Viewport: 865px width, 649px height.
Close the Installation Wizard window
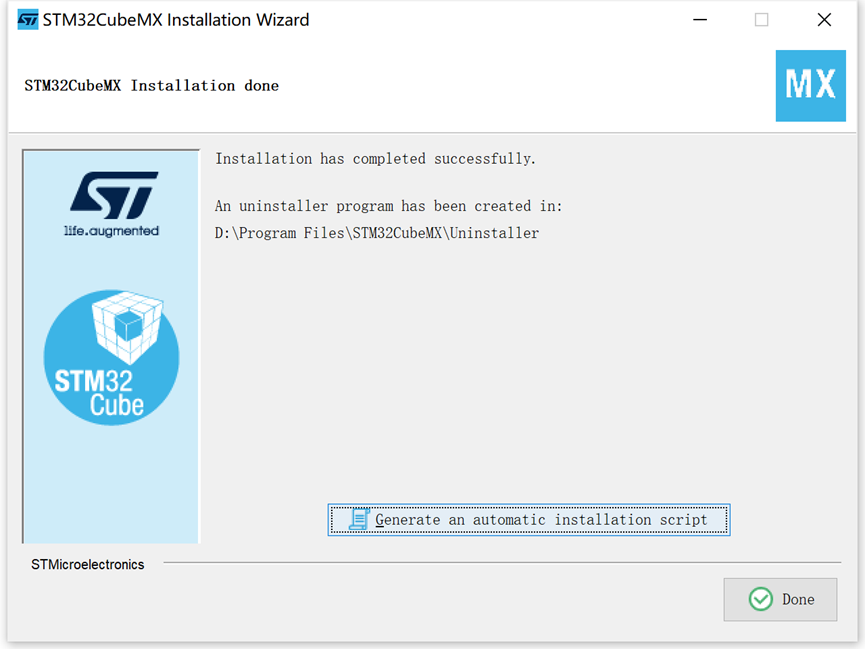pos(824,20)
